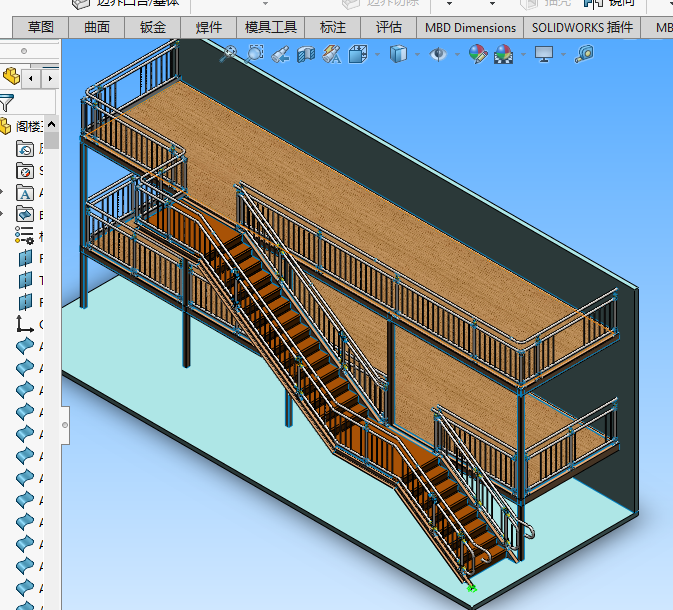Screen dimensions: 673x610
Task: Click the feature tree scroll-up arrow
Action: tap(51, 122)
